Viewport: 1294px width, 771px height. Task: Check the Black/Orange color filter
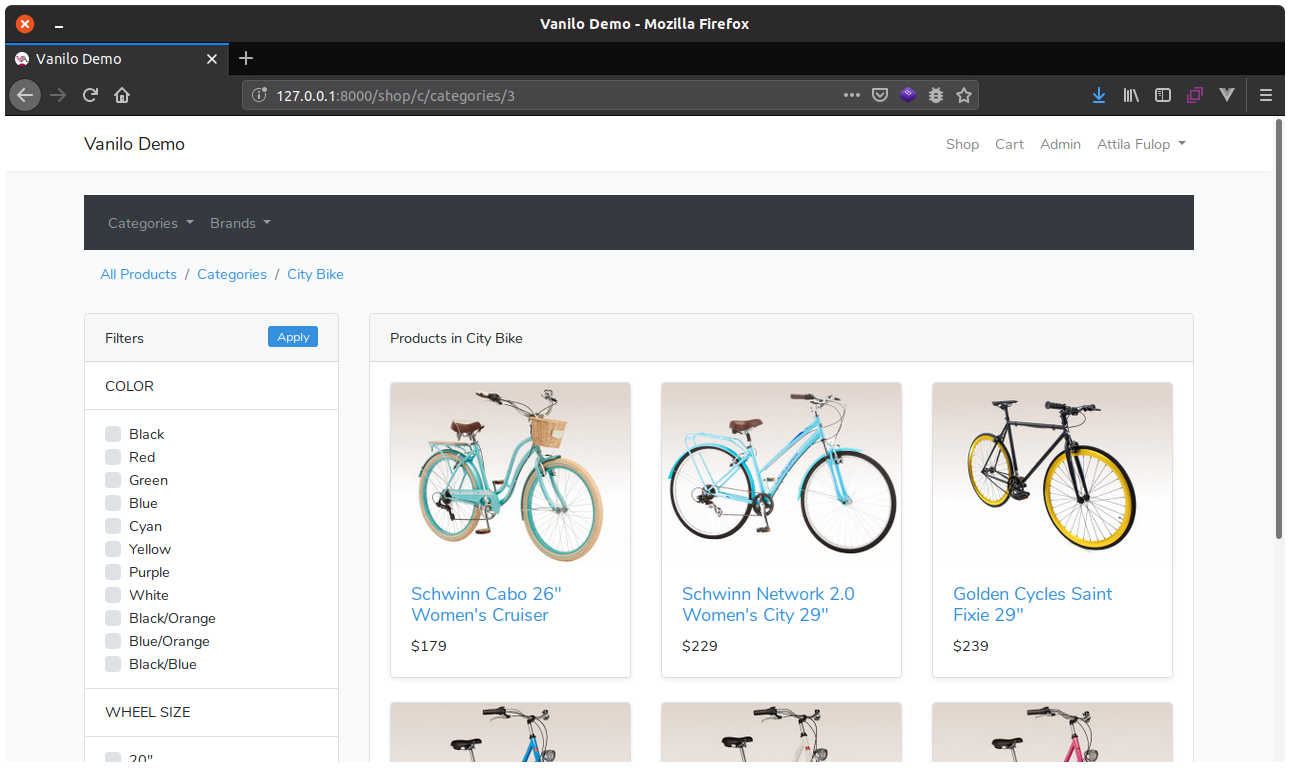(113, 618)
